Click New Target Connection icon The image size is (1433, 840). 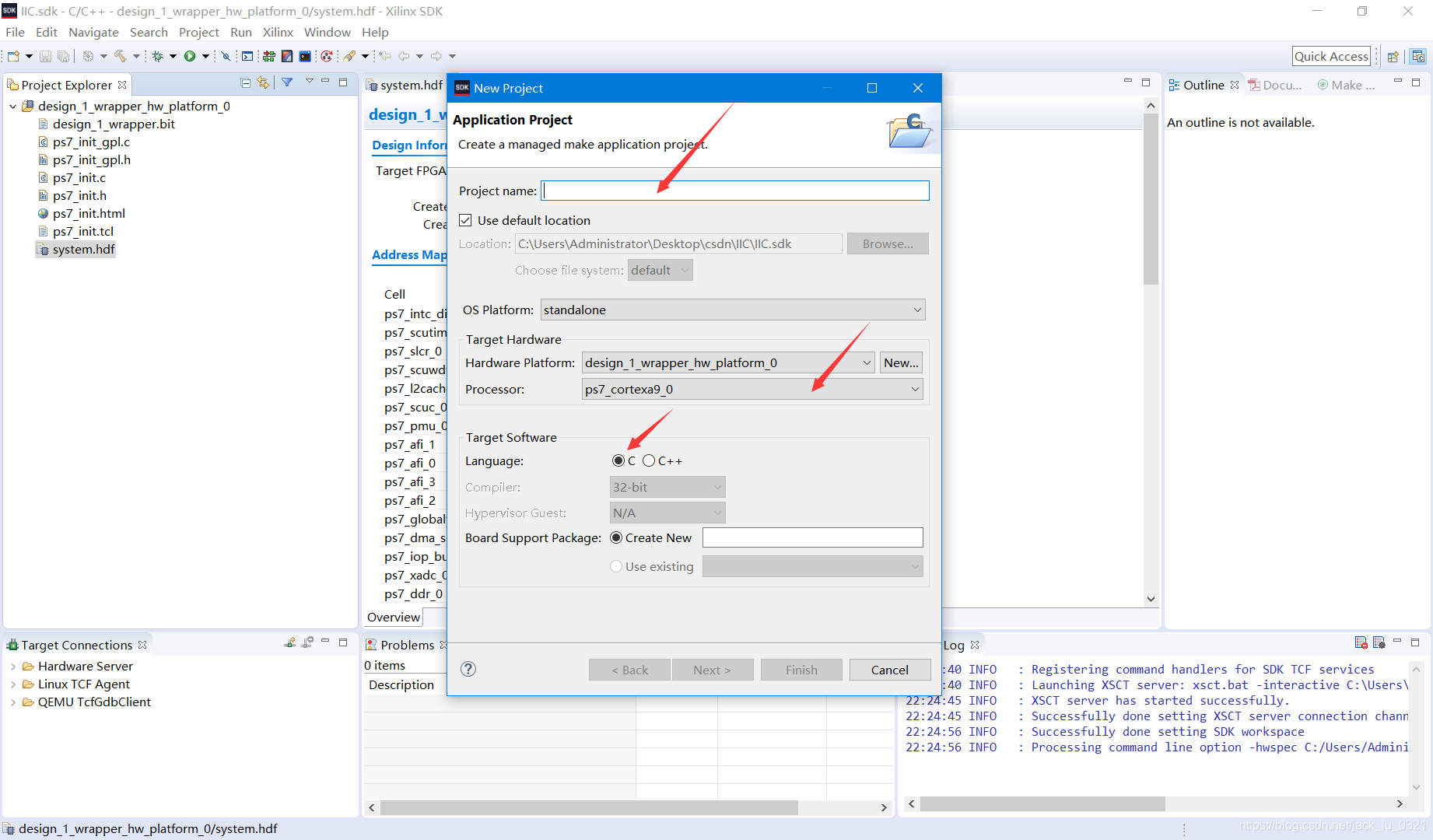290,642
